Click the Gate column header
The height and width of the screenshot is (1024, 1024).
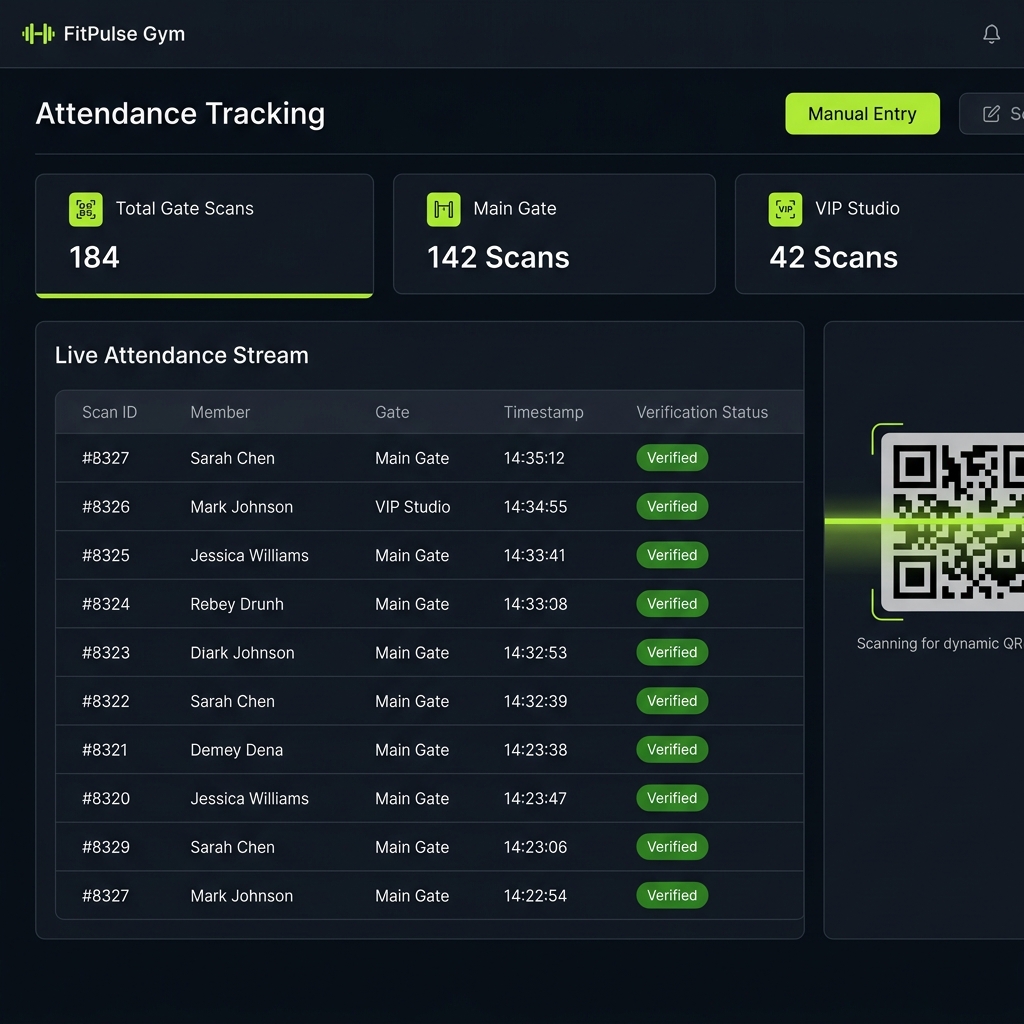point(392,412)
